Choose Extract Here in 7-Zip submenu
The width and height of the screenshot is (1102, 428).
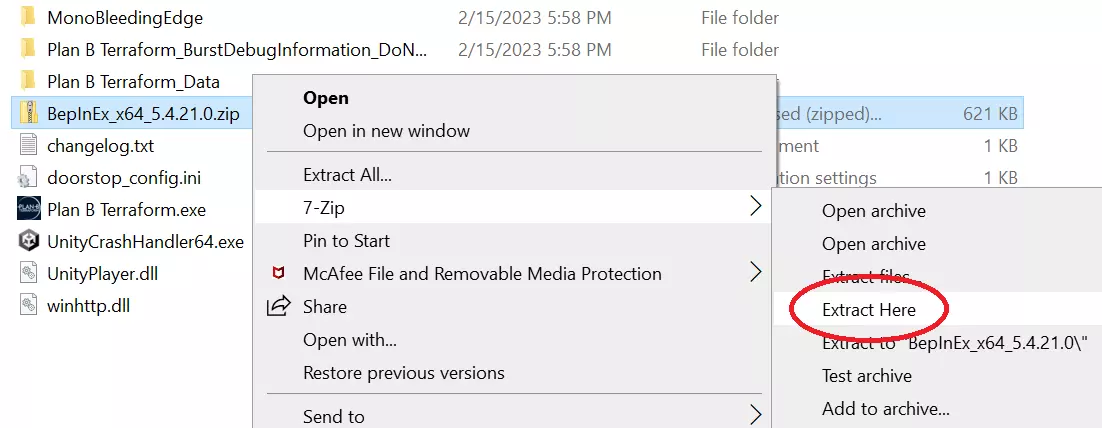coord(868,310)
